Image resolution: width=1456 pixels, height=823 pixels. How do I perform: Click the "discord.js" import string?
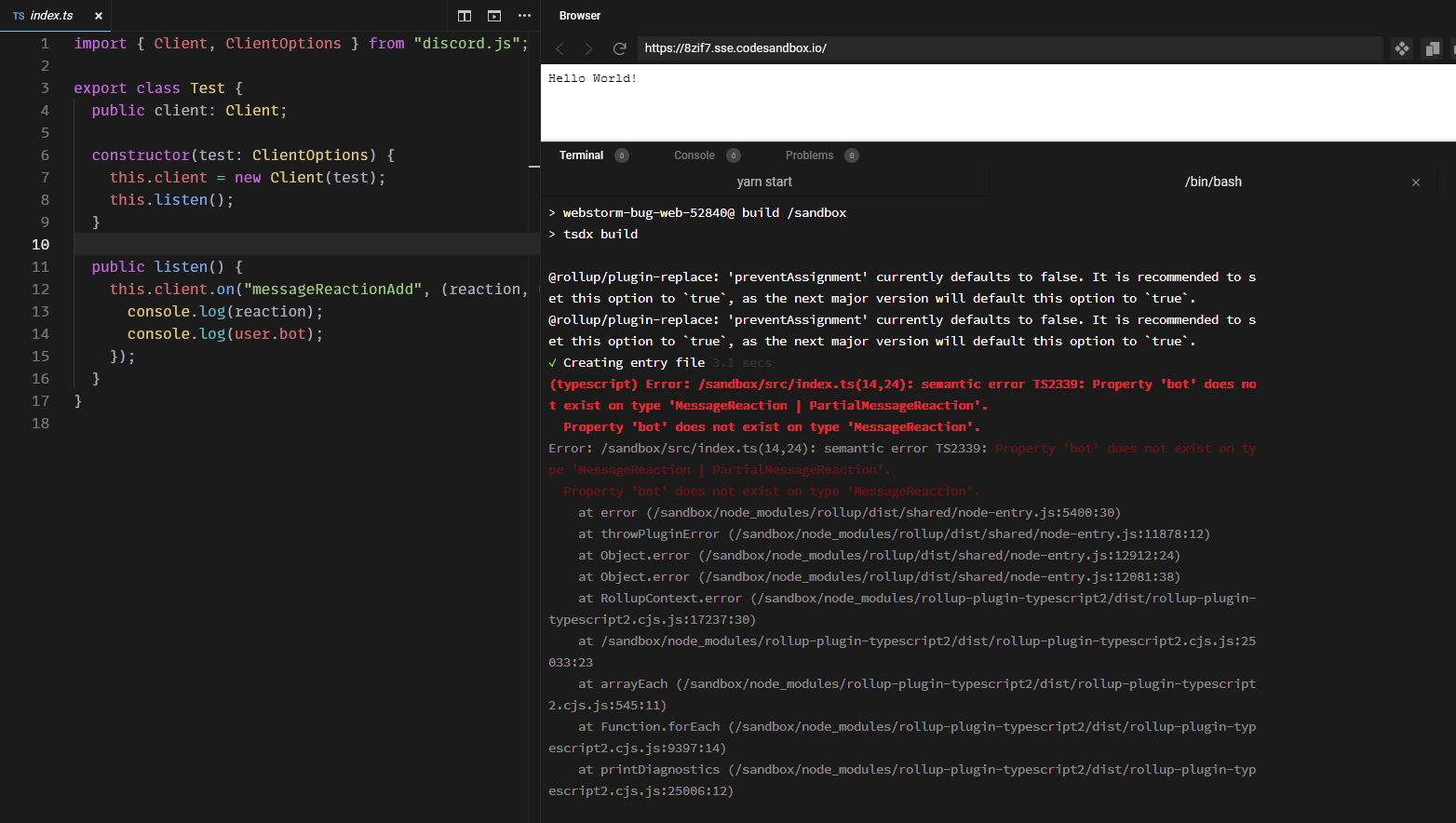[466, 44]
